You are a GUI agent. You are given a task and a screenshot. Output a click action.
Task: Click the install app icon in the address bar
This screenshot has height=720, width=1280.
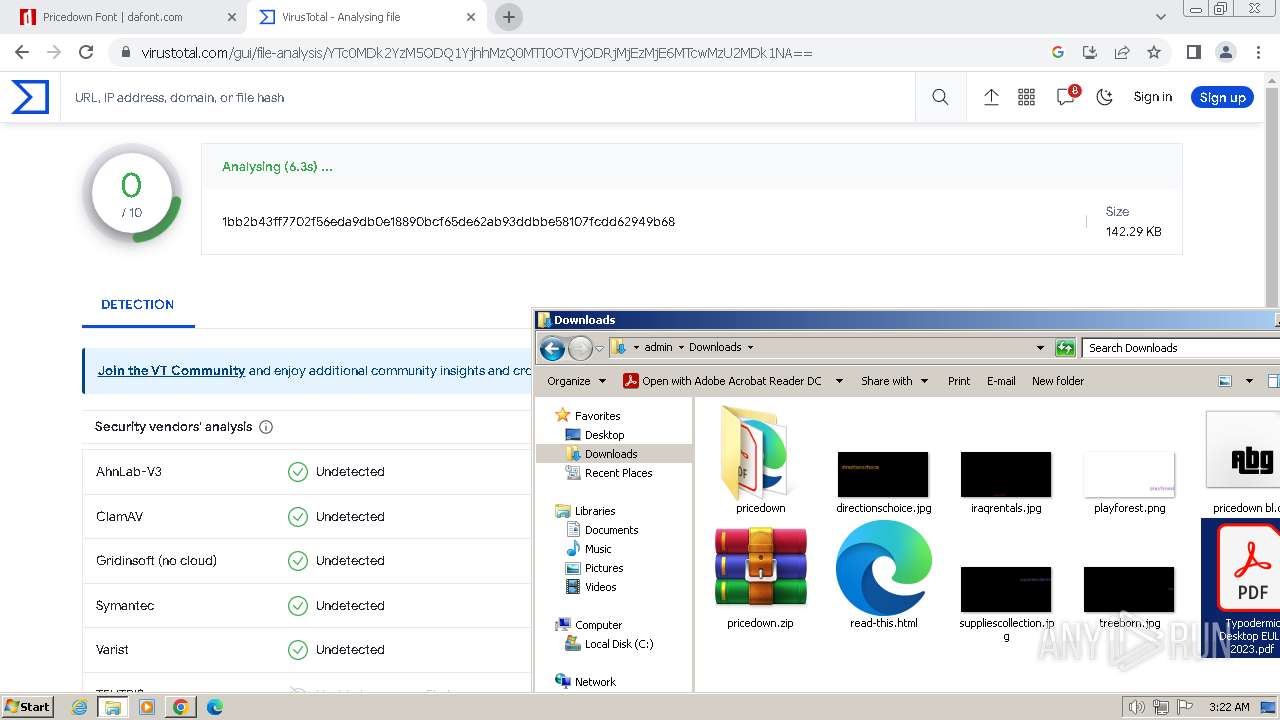click(1090, 53)
